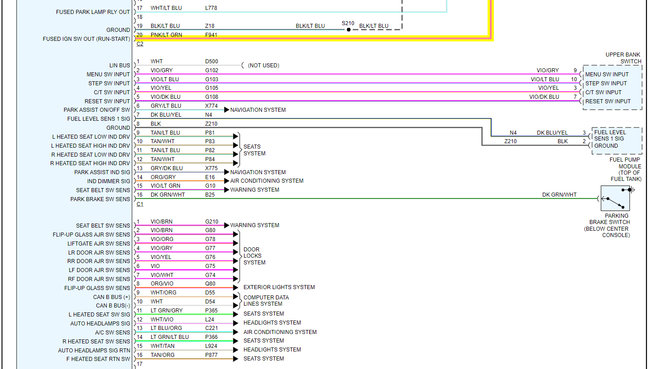Click the Seats System arrow on P877 wire
Viewport: 650px width, 369px height.
tap(235, 359)
